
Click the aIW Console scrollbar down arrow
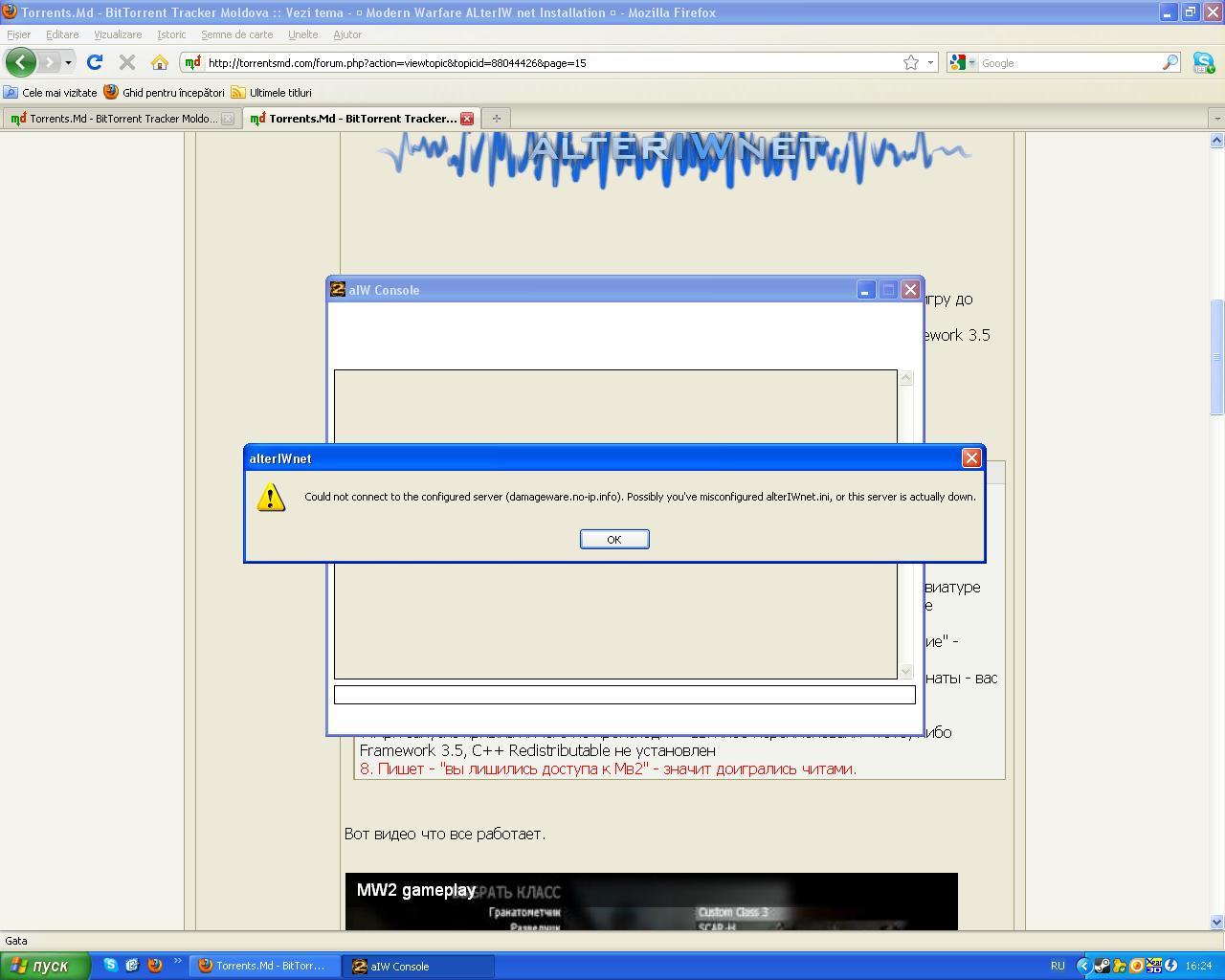point(906,672)
